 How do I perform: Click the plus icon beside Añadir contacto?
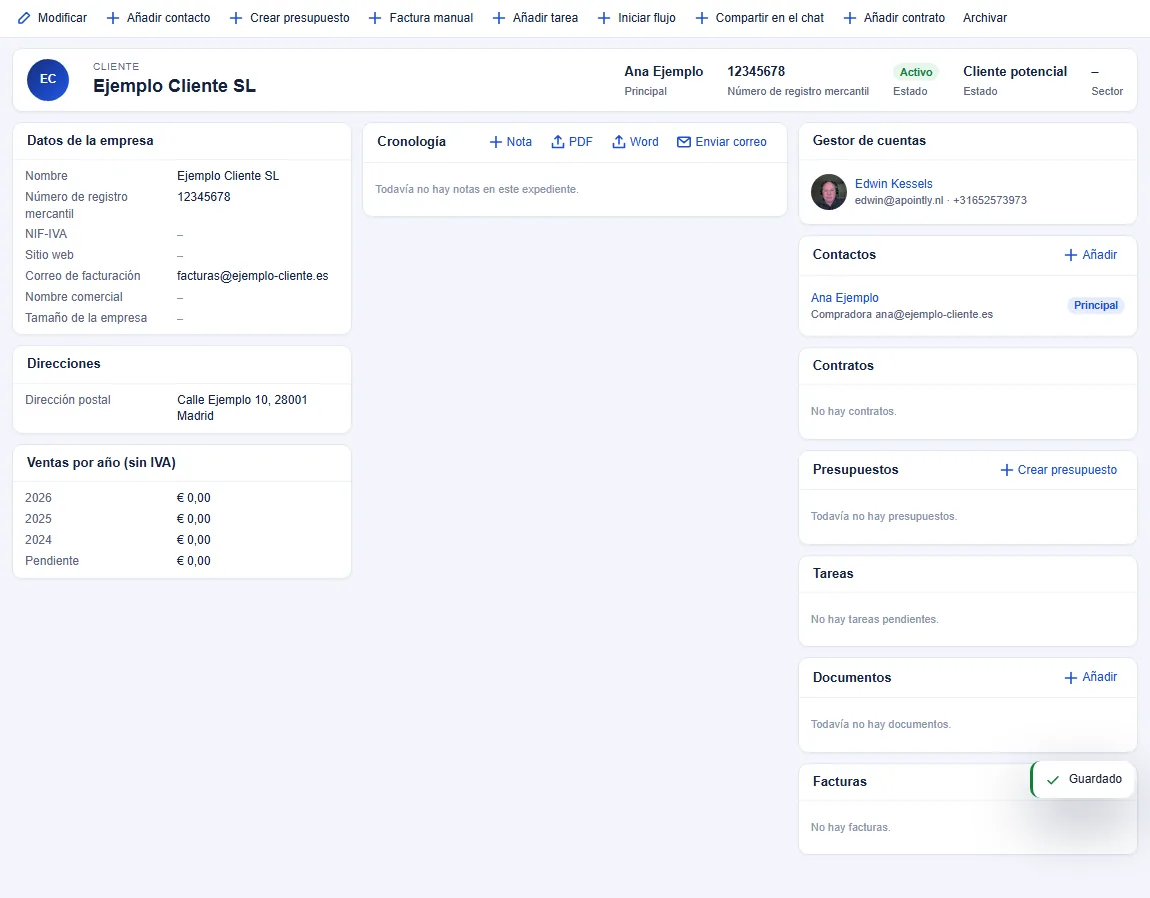[x=113, y=18]
